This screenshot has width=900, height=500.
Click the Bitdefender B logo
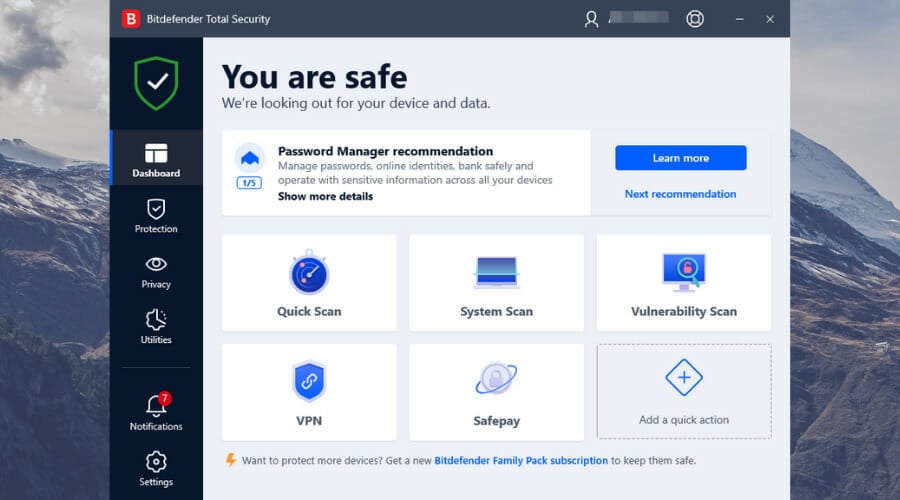point(131,19)
